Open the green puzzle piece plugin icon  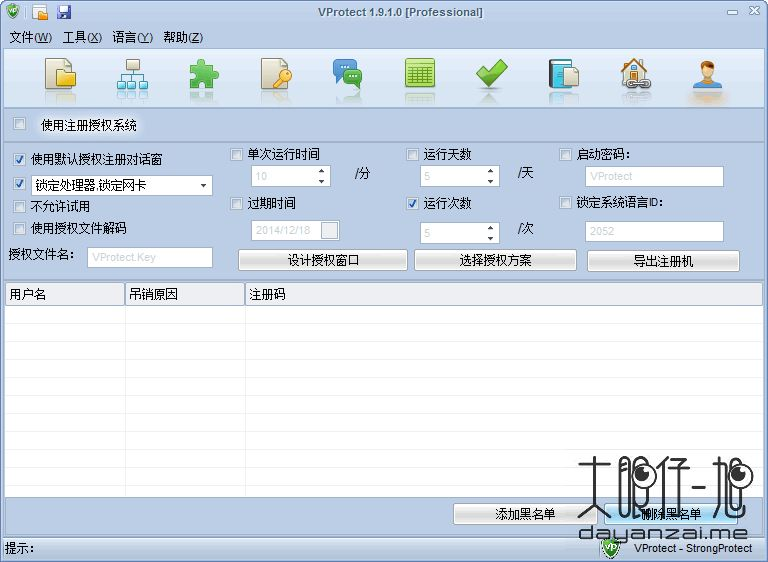204,74
